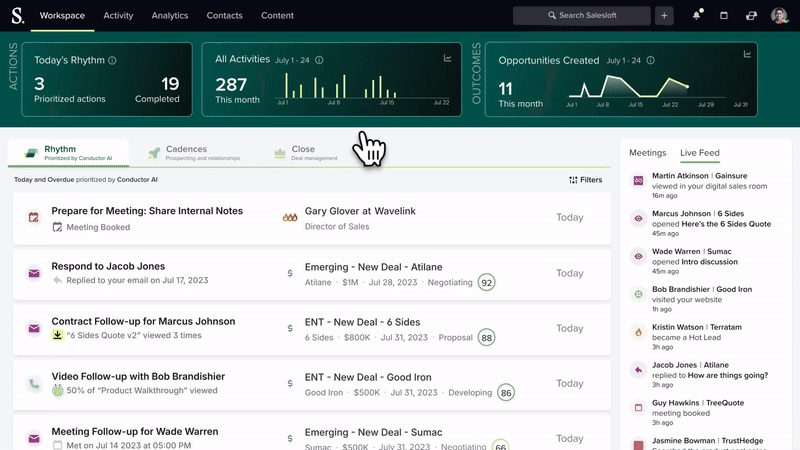Click the deal score 92 badge
The width and height of the screenshot is (800, 450).
pyautogui.click(x=487, y=282)
